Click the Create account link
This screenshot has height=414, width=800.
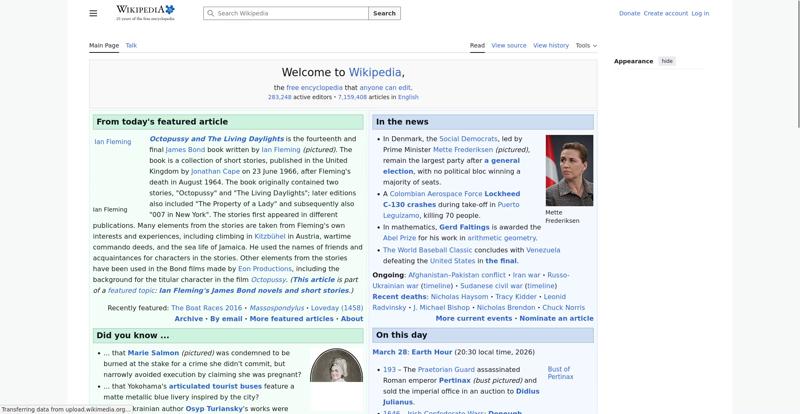point(665,14)
